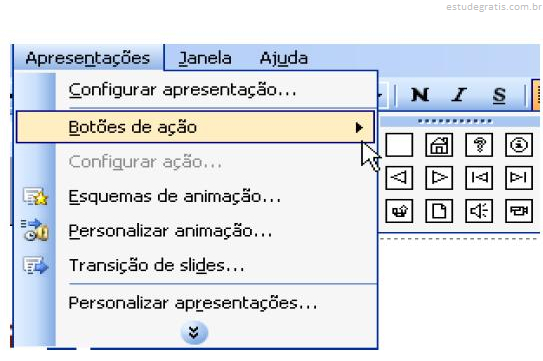The height and width of the screenshot is (361, 543).
Task: Select the Beginning action button
Action: (x=479, y=178)
